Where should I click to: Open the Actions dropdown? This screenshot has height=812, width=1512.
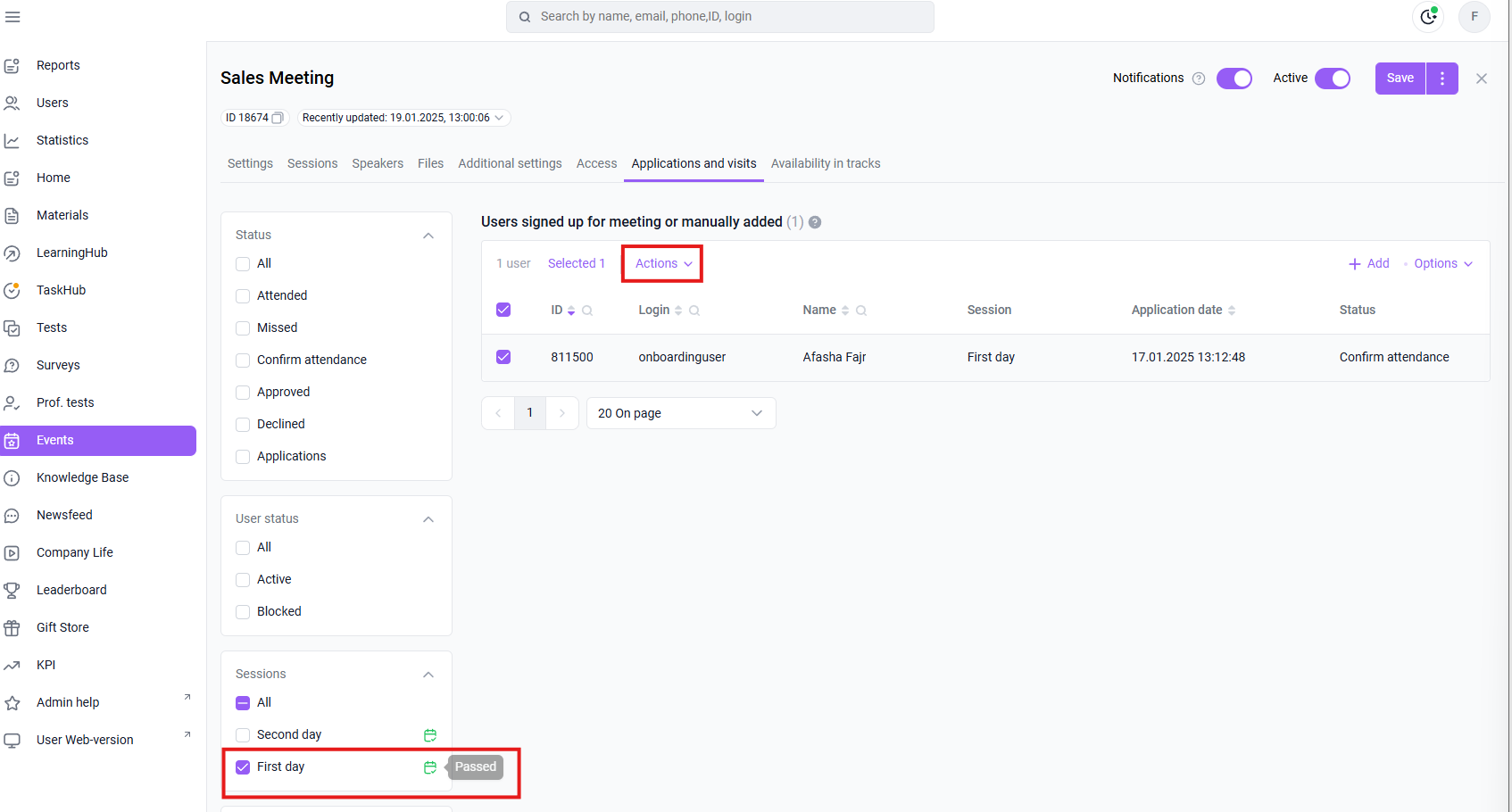[x=662, y=263]
